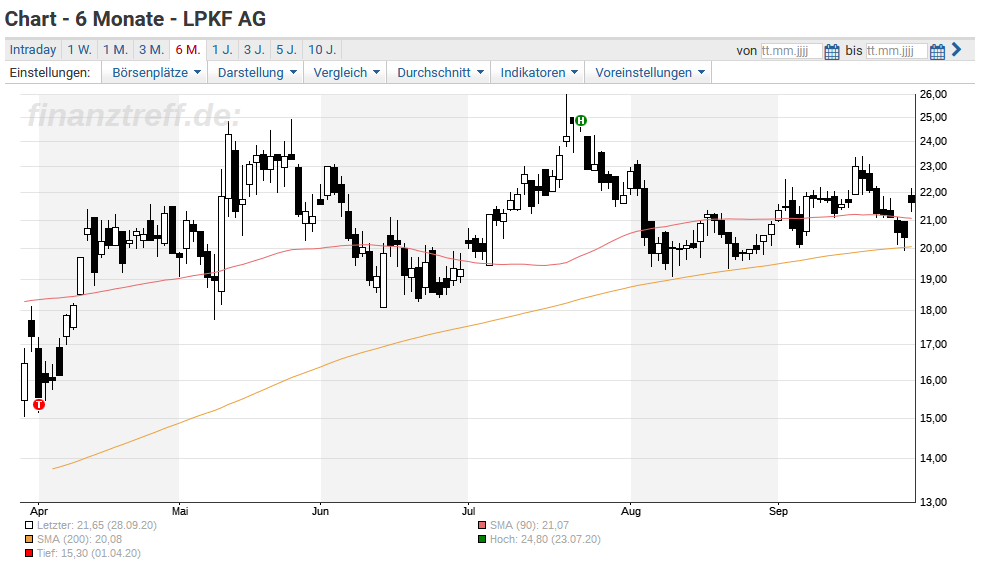Click the 20,00 price axis label

tap(933, 248)
